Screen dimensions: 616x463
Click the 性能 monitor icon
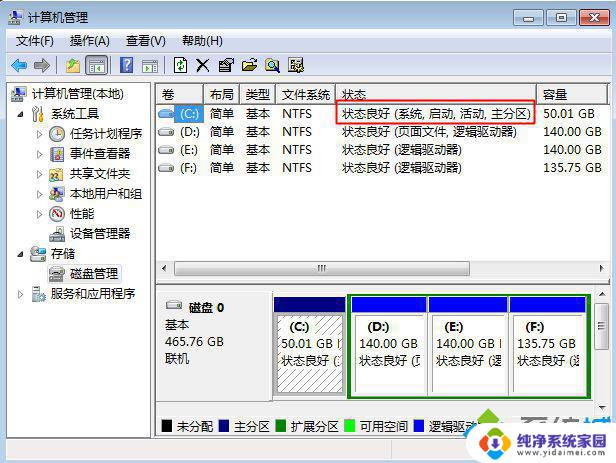[x=57, y=214]
